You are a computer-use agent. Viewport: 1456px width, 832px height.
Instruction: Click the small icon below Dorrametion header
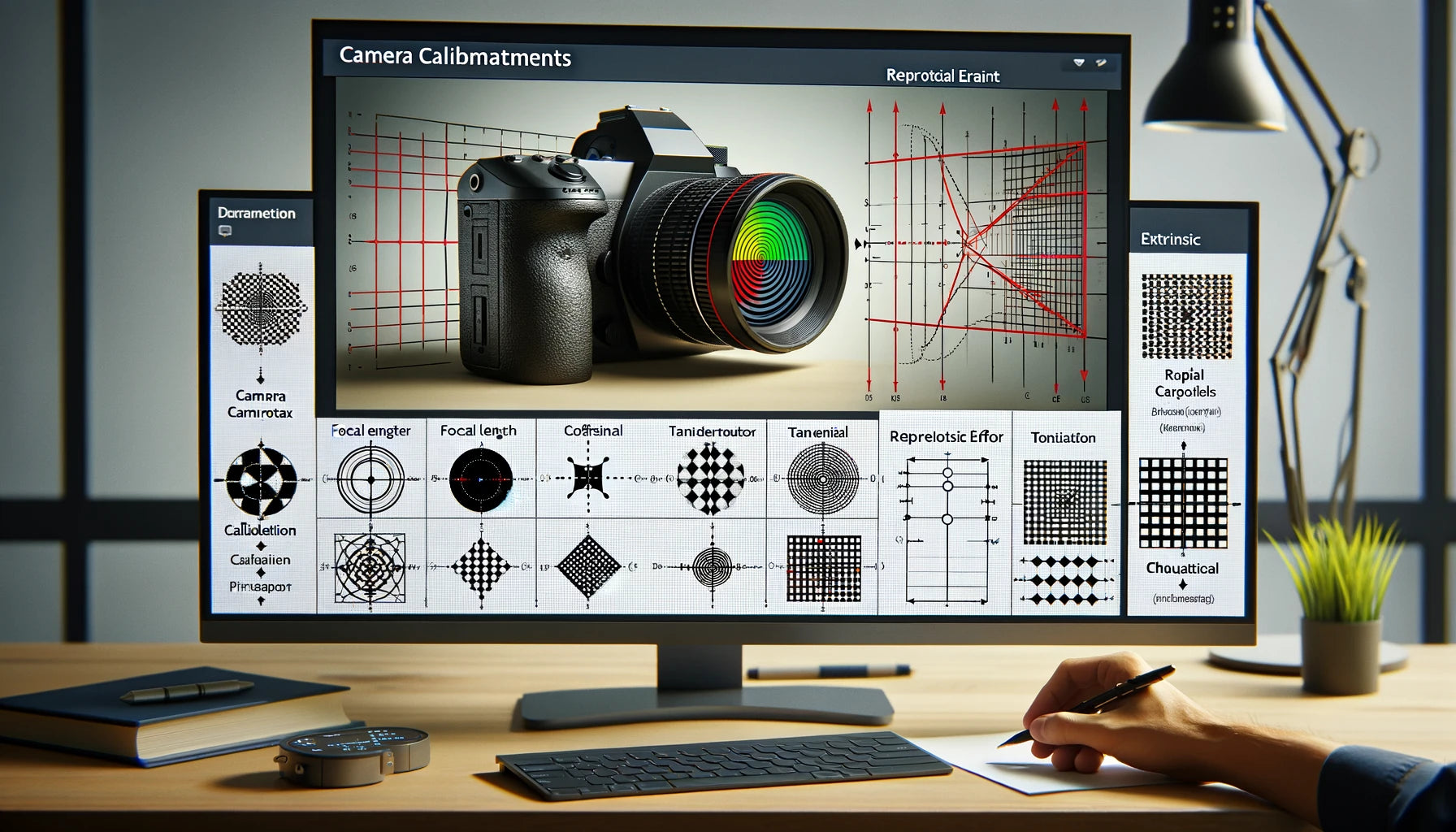pos(225,232)
